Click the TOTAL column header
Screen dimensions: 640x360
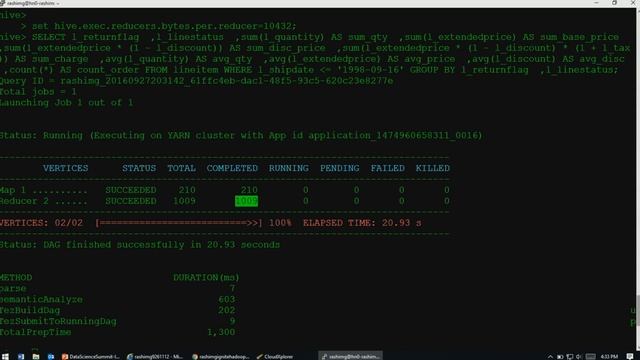[x=181, y=168]
